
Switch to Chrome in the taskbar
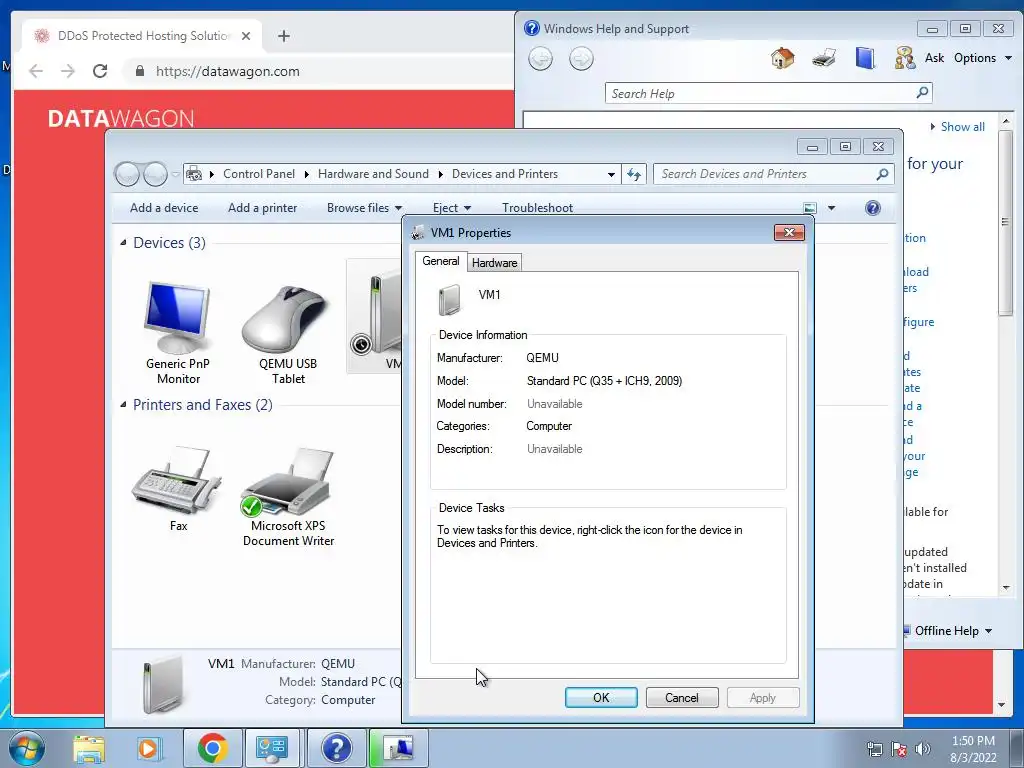pyautogui.click(x=212, y=748)
